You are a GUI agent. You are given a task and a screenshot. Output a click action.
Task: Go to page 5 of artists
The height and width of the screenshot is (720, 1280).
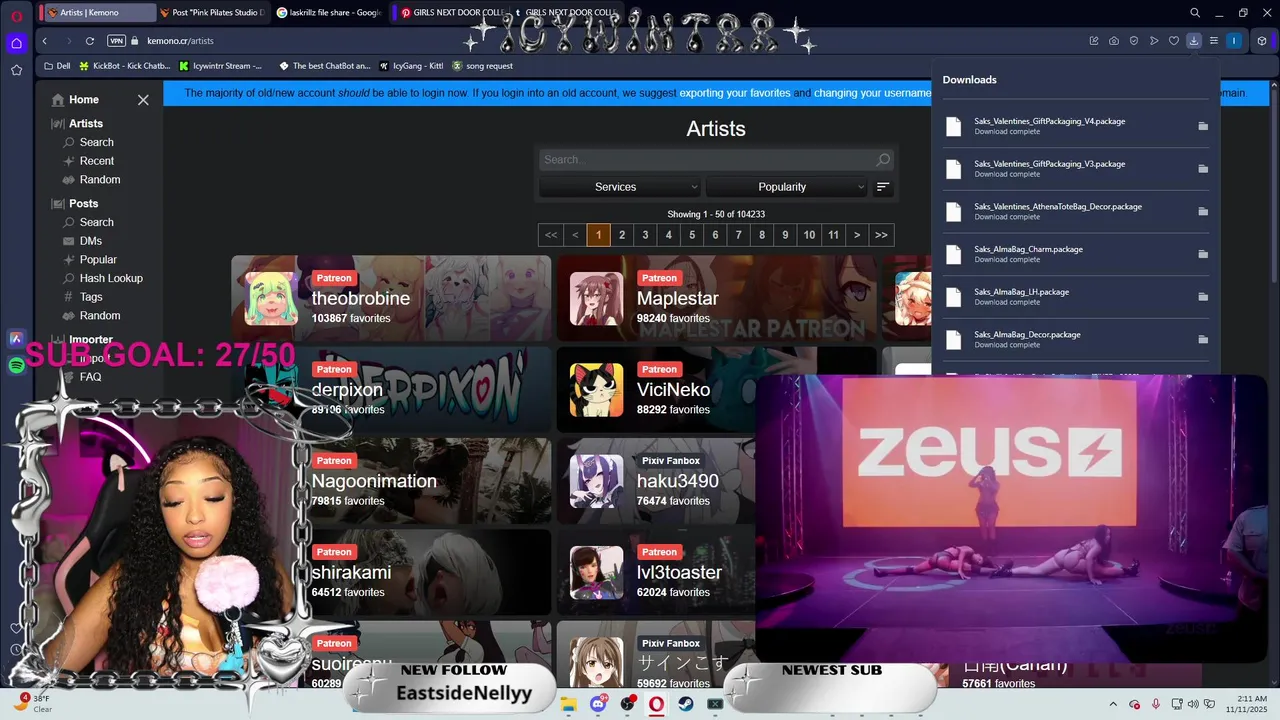(x=692, y=235)
